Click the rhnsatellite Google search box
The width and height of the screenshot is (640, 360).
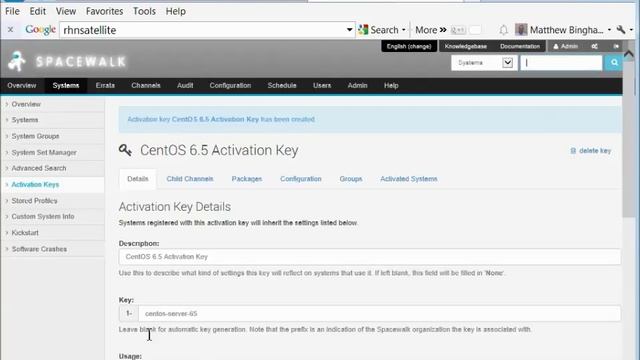coord(202,30)
